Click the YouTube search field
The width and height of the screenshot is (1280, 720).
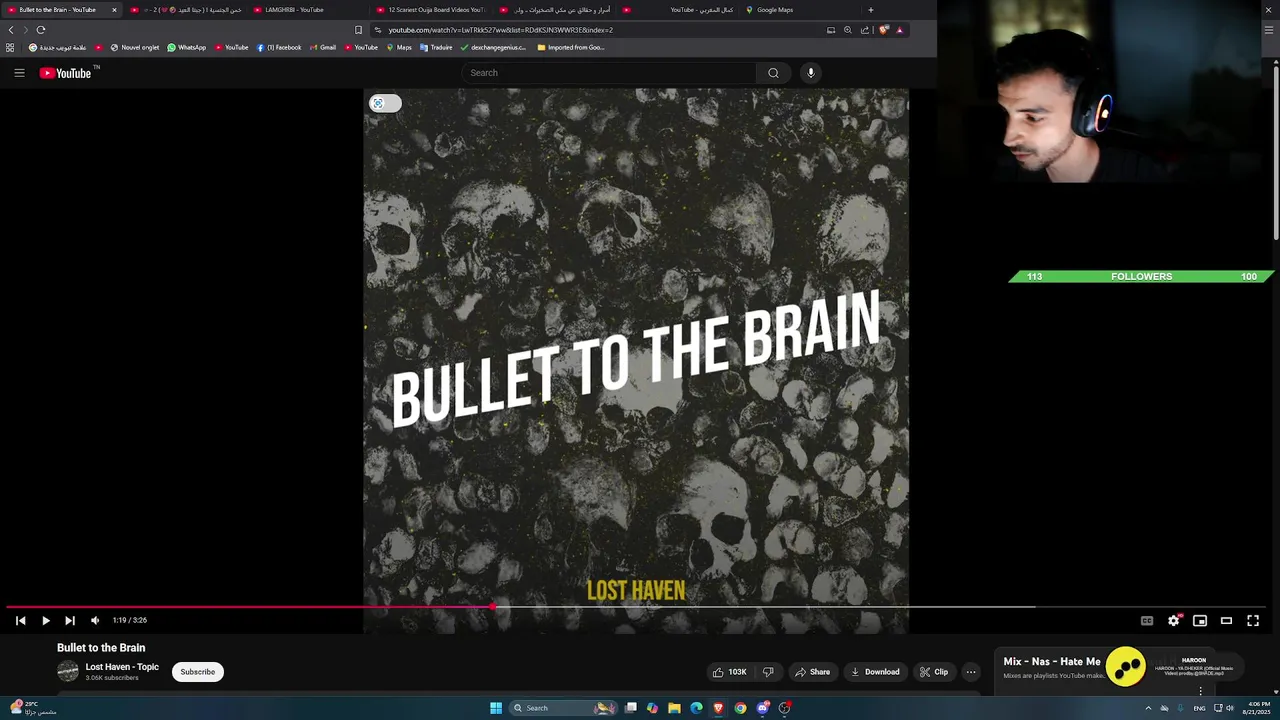tap(609, 73)
